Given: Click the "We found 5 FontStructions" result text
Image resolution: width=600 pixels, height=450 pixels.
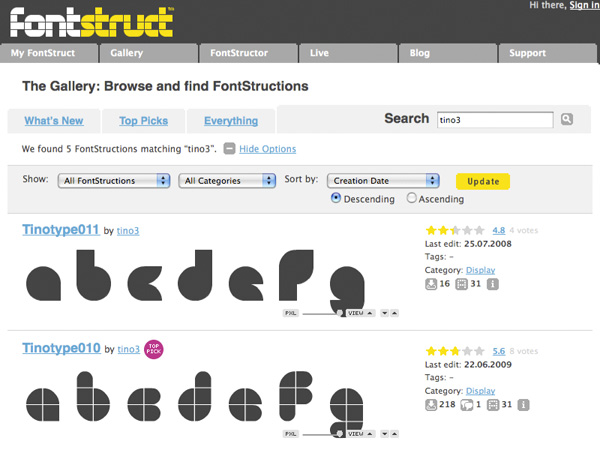Looking at the screenshot, I should [x=119, y=149].
